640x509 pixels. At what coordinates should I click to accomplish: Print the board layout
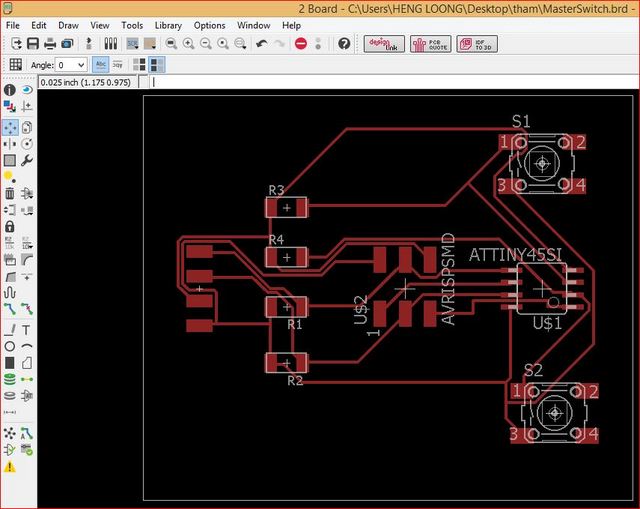click(50, 43)
